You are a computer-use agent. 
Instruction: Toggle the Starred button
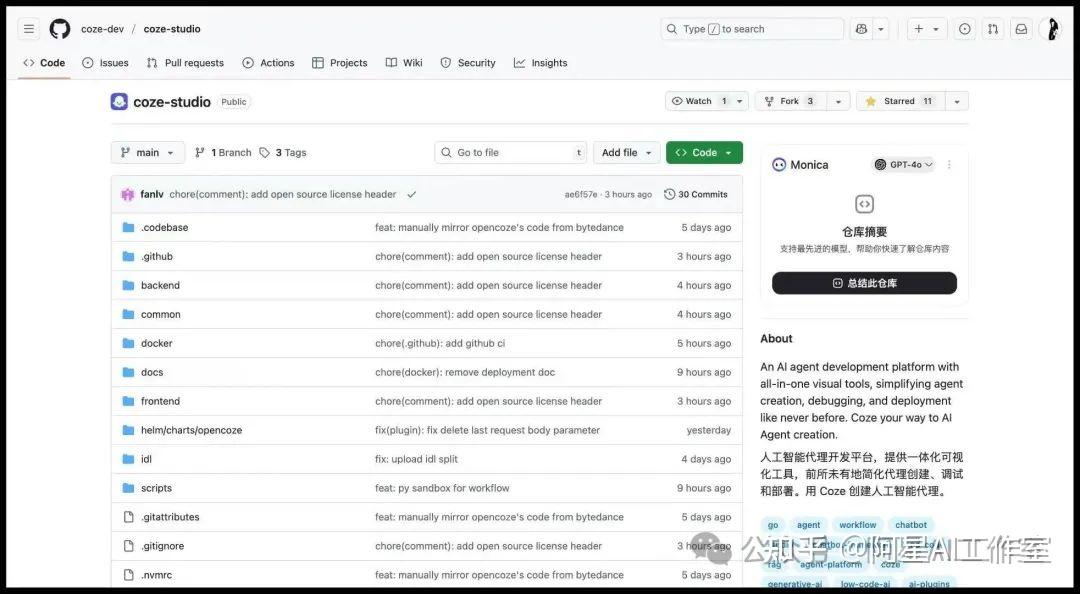point(900,101)
